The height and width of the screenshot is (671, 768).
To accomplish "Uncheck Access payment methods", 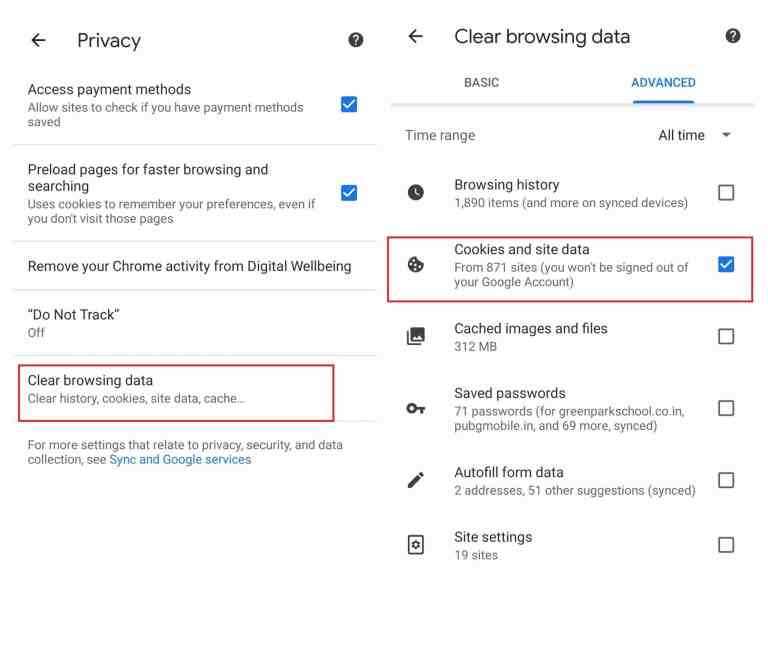I will (349, 104).
